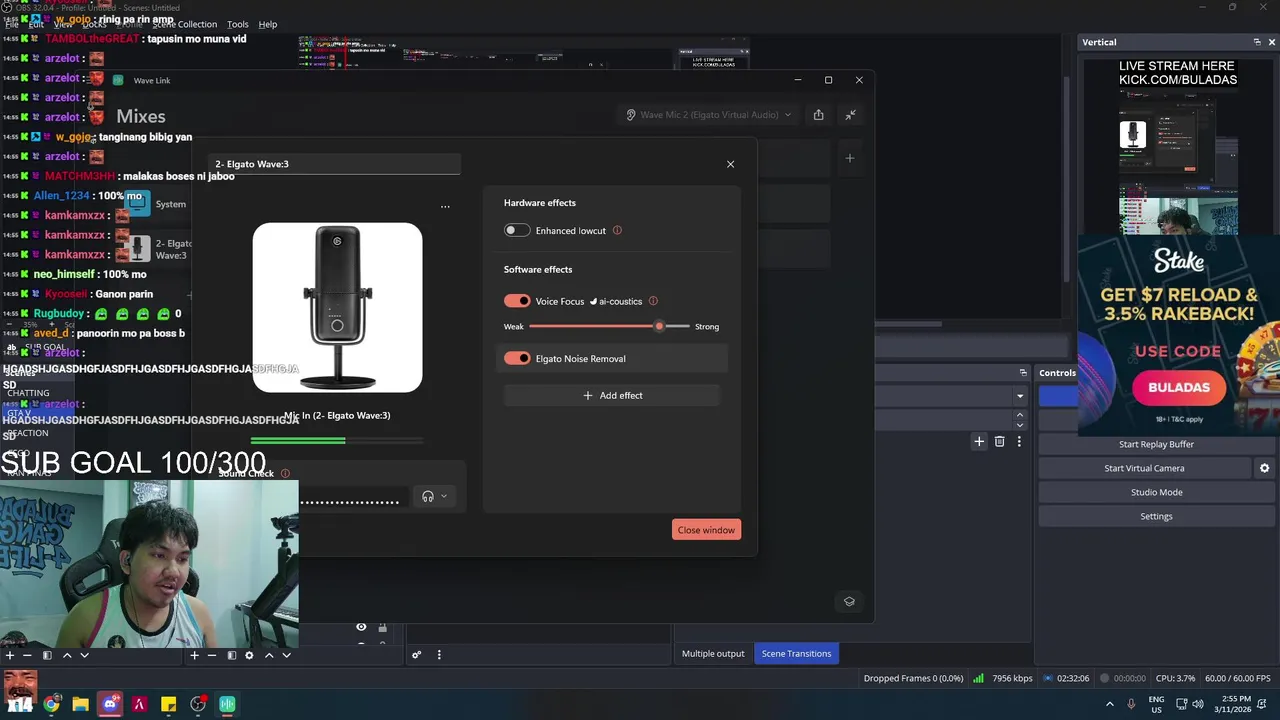Screen dimensions: 1280x720
Task: Click the headphone monitor icon
Action: click(x=428, y=497)
